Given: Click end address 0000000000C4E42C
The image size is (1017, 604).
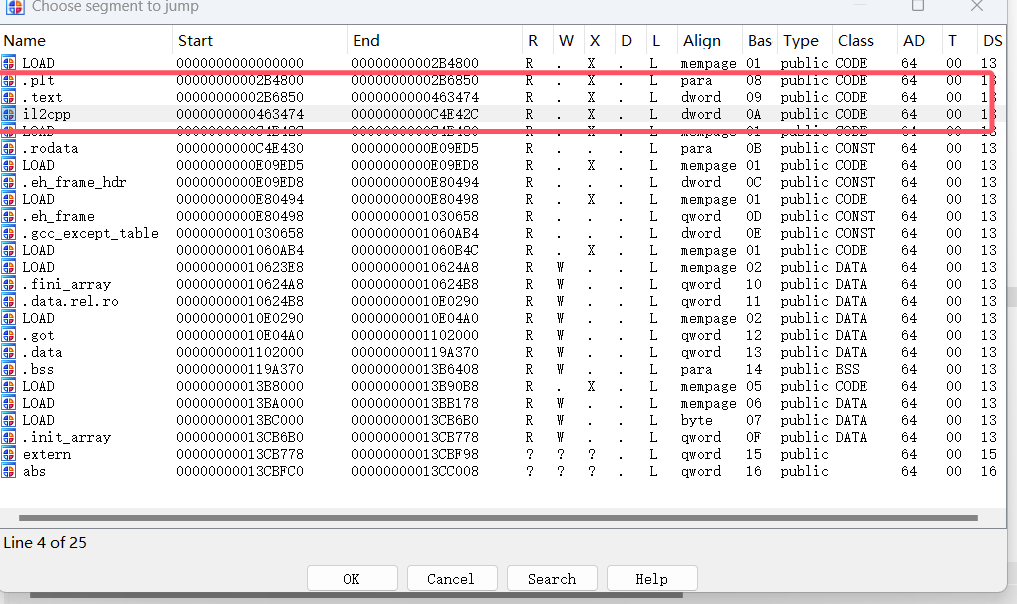Looking at the screenshot, I should (x=415, y=114).
